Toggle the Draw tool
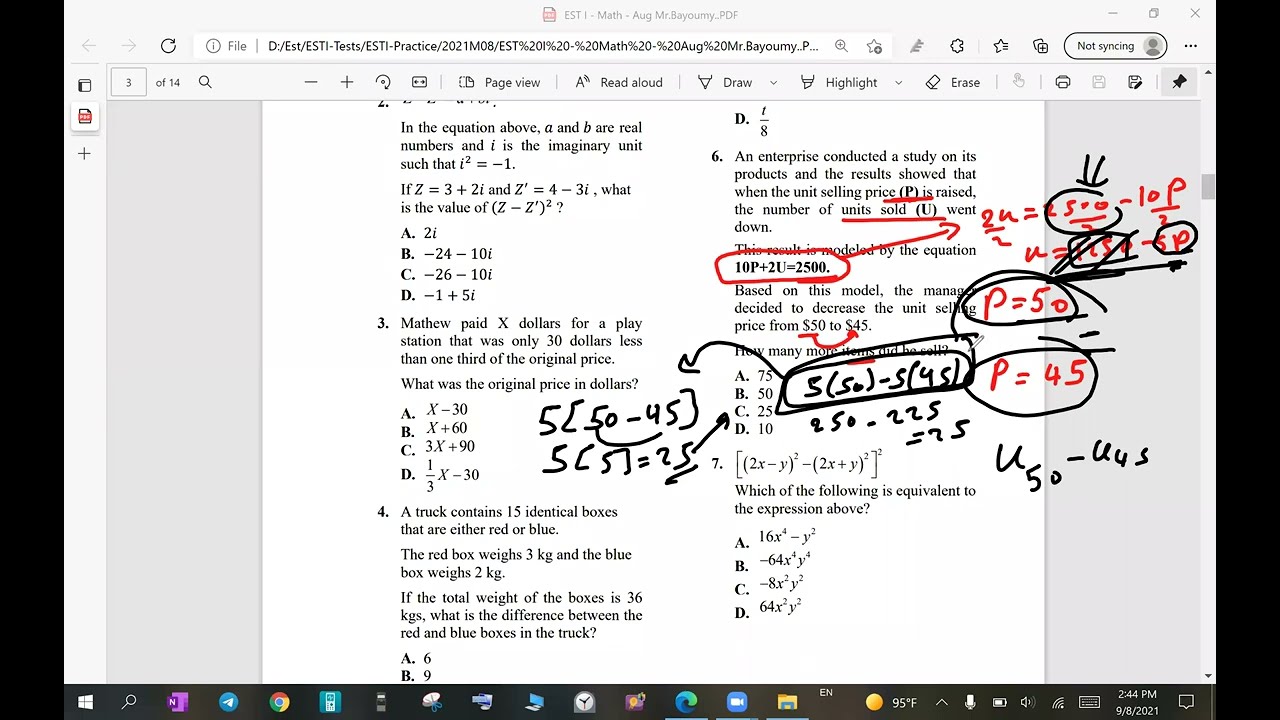The height and width of the screenshot is (720, 1280). 725,82
